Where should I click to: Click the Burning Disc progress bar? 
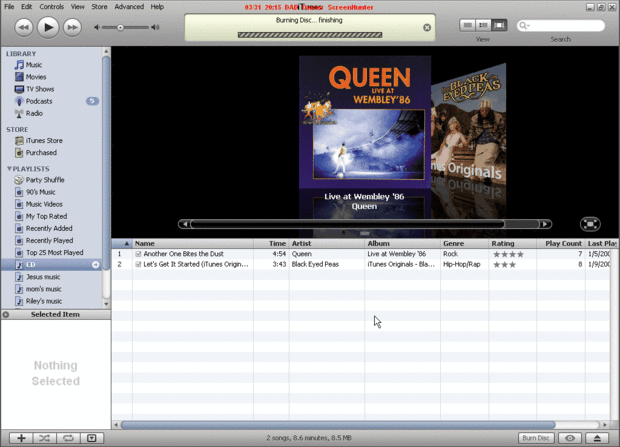pyautogui.click(x=310, y=35)
